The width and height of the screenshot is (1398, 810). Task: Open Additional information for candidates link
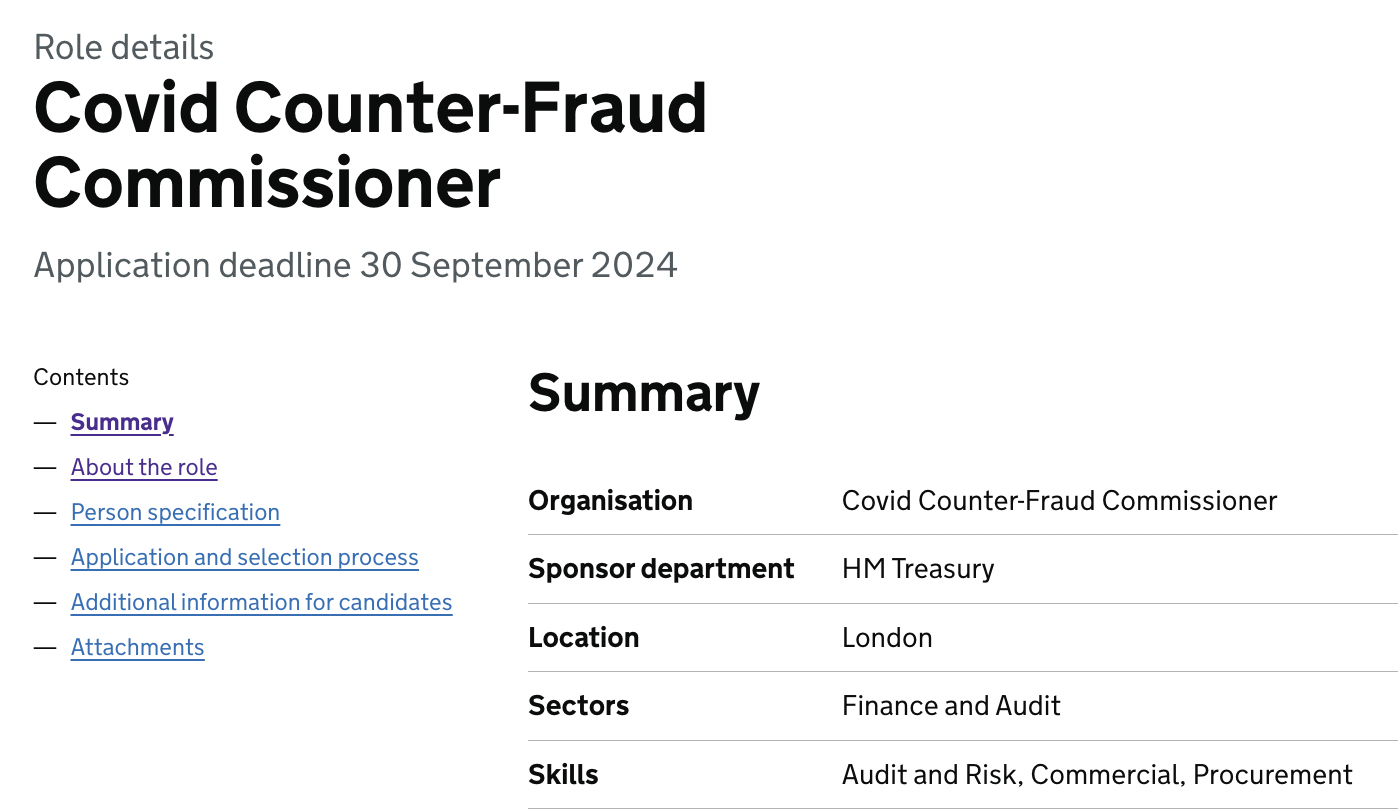[261, 602]
